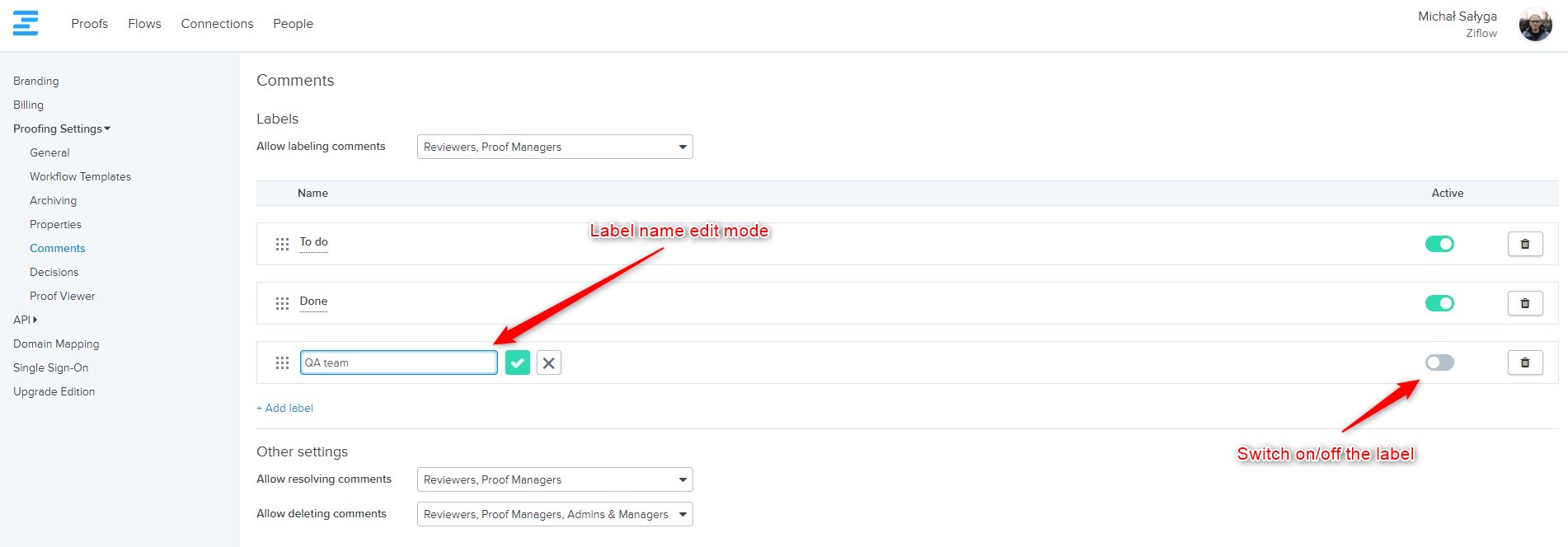Enable the QA team label toggle
Image resolution: width=1568 pixels, height=547 pixels.
pyautogui.click(x=1439, y=362)
